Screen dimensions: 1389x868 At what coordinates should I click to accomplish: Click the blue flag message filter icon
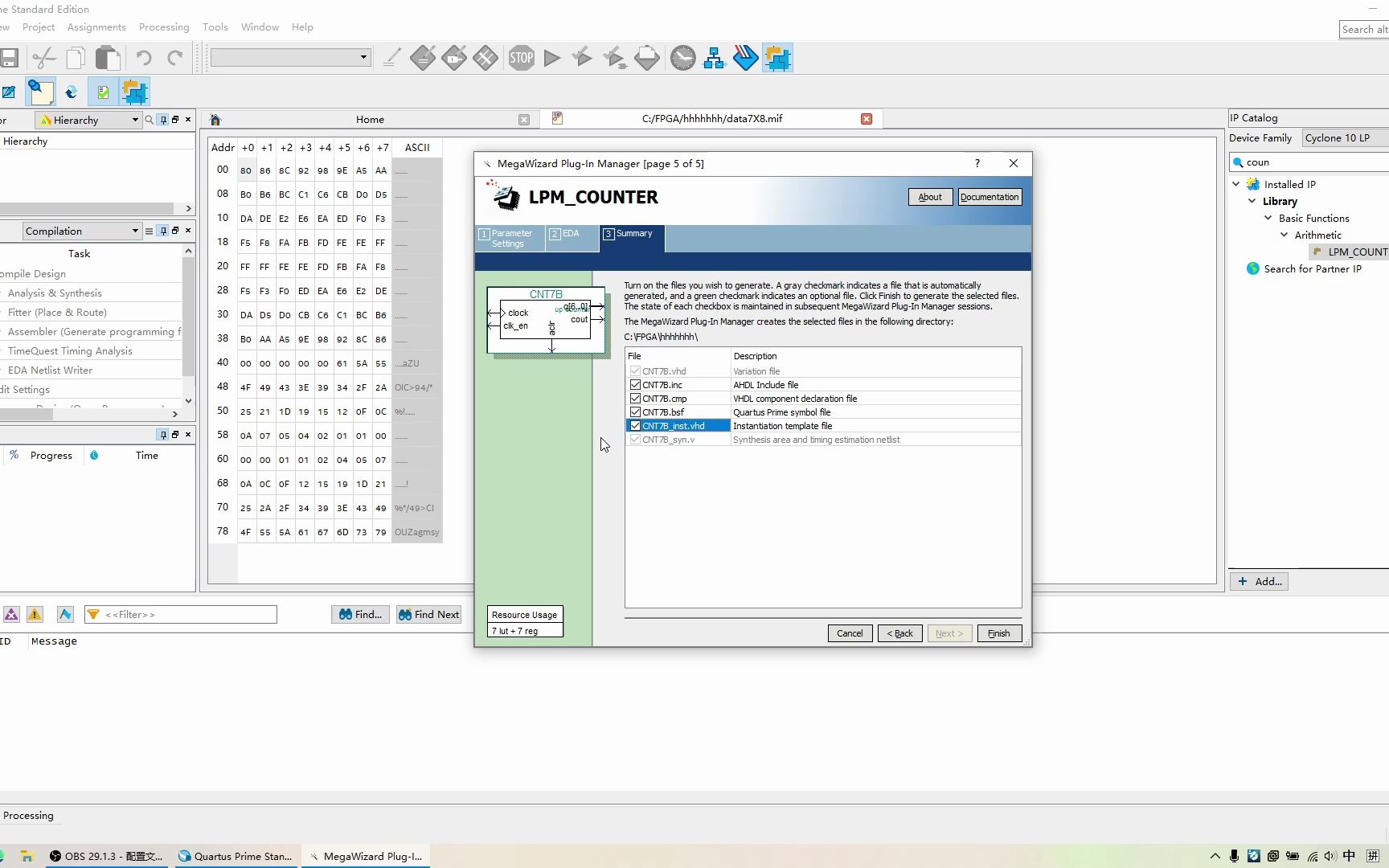pos(65,615)
